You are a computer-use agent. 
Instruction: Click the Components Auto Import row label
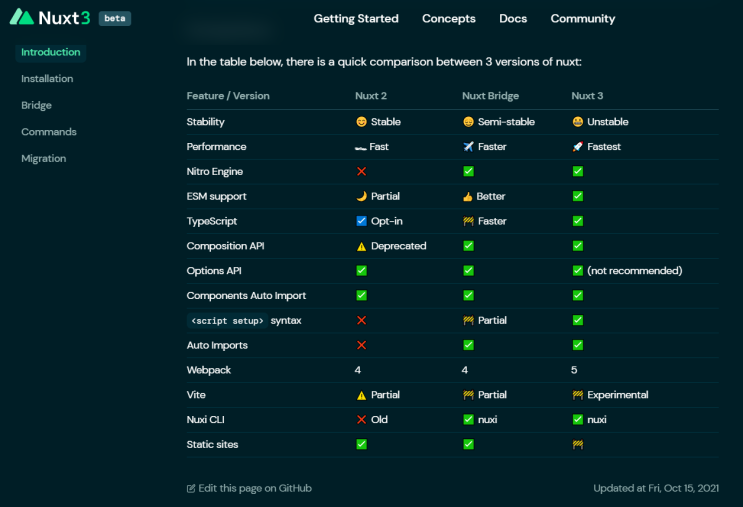click(246, 295)
